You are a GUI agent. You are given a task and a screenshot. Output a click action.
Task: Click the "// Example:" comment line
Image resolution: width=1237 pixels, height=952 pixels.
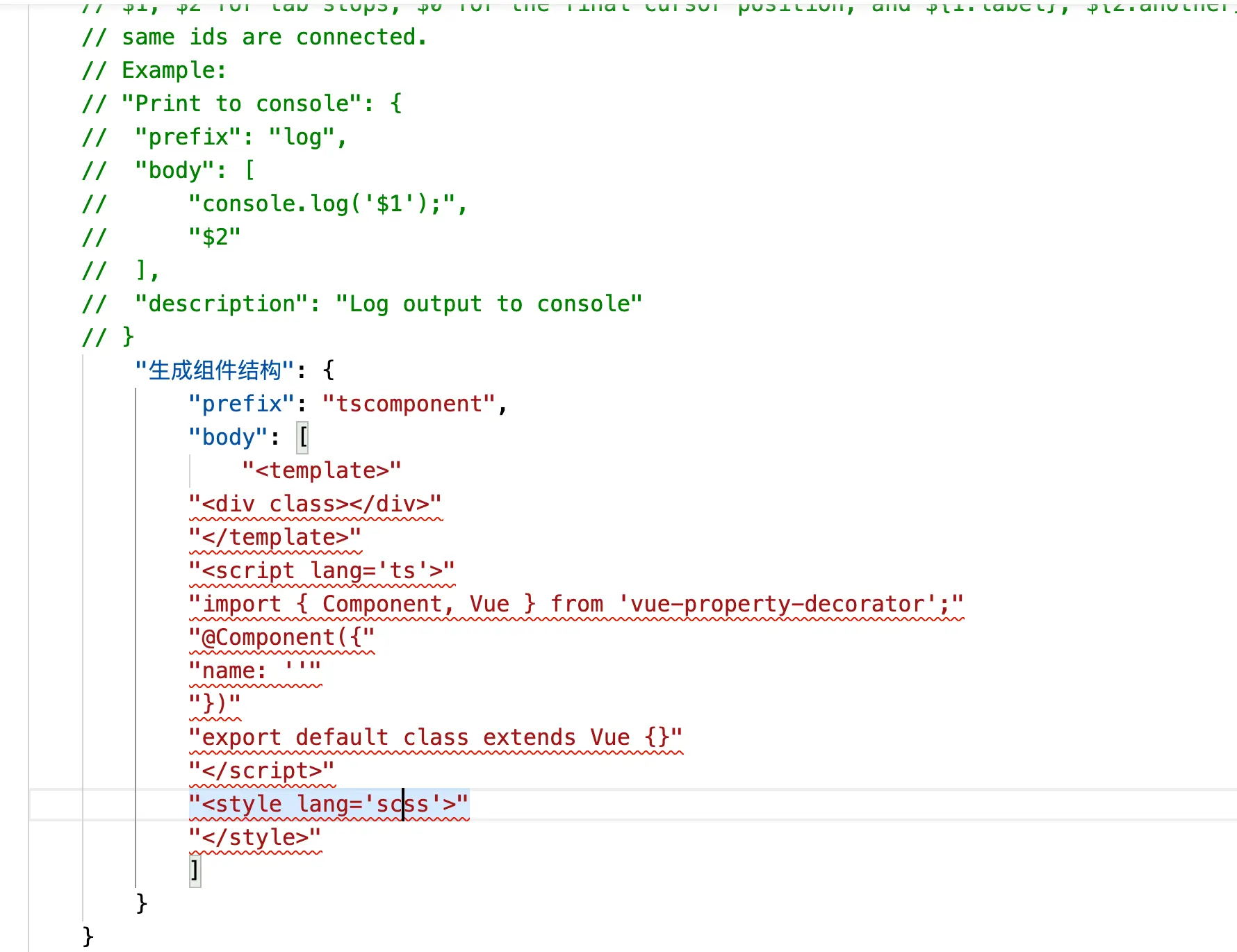tap(154, 70)
